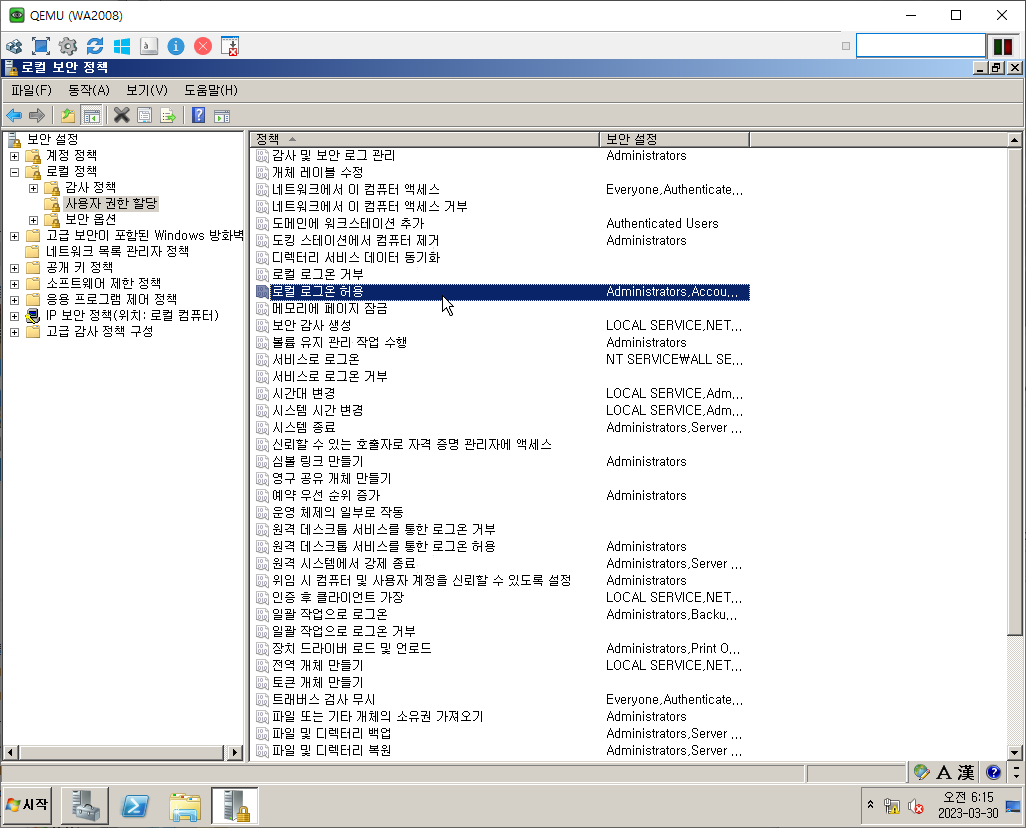Screen dimensions: 1026x828
Task: Click the clock showing 오전 6:15
Action: click(x=968, y=797)
